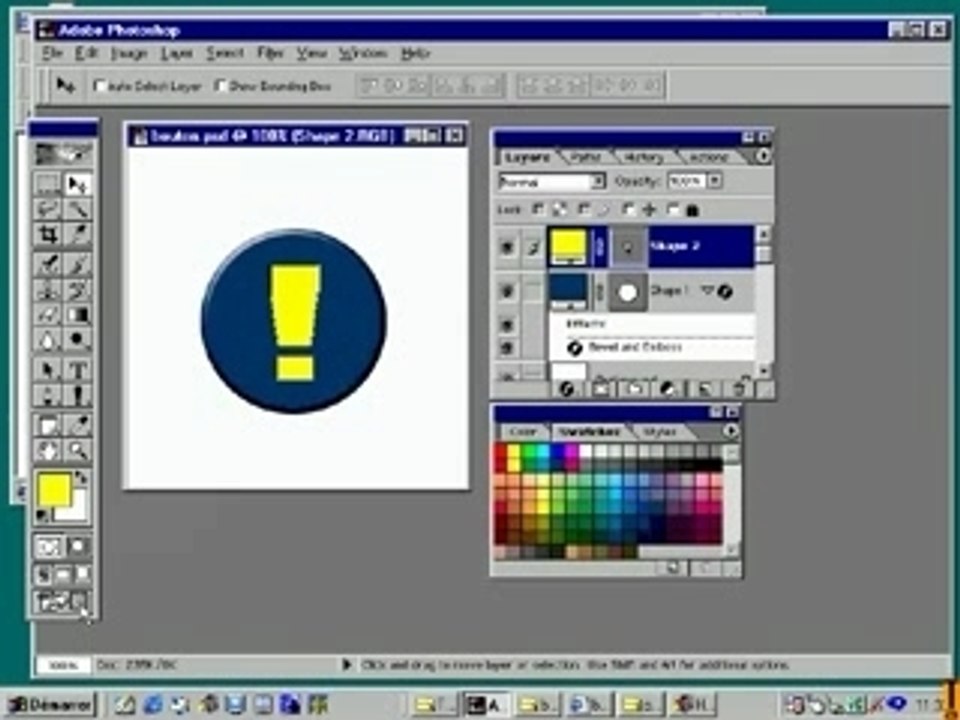This screenshot has width=960, height=720.
Task: Select the Notes tool
Action: pyautogui.click(x=47, y=425)
